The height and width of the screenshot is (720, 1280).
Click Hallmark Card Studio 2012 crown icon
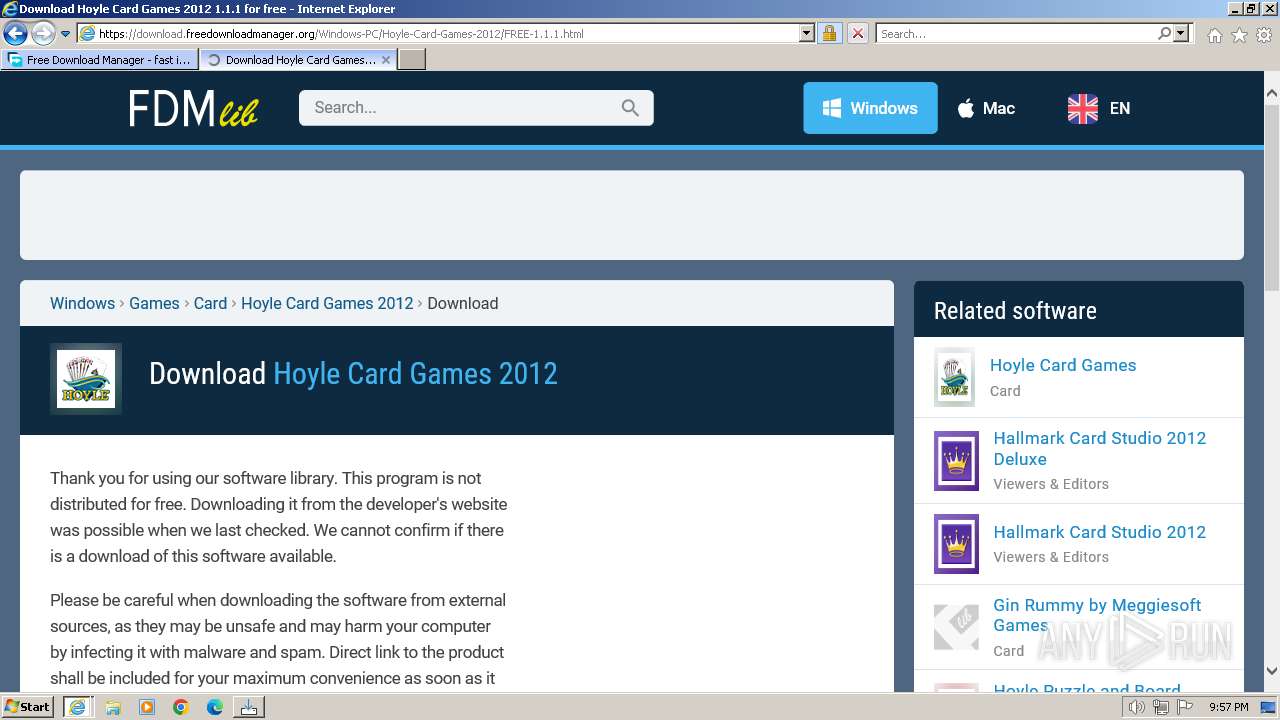[x=956, y=544]
